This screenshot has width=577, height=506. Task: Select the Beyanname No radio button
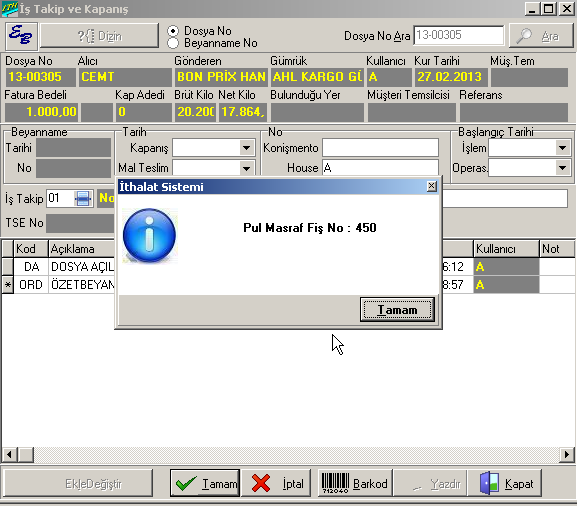coord(173,43)
